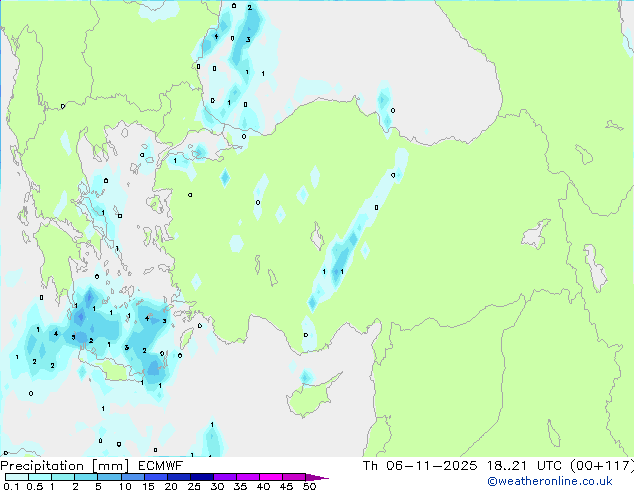Click the legend label '50'
634x490 pixels.
[309, 486]
